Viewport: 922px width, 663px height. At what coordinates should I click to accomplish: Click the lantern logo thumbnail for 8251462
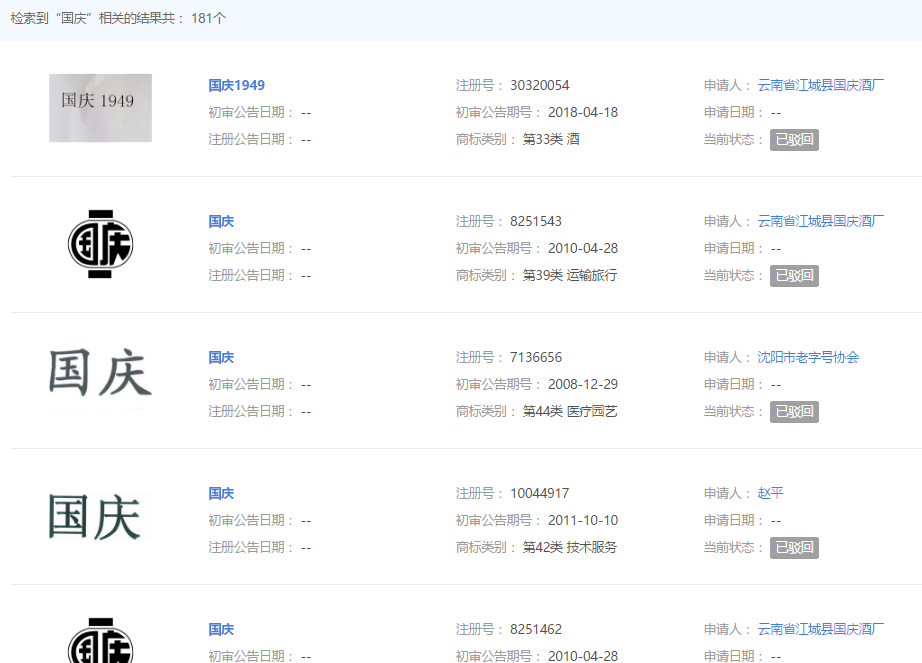101,640
